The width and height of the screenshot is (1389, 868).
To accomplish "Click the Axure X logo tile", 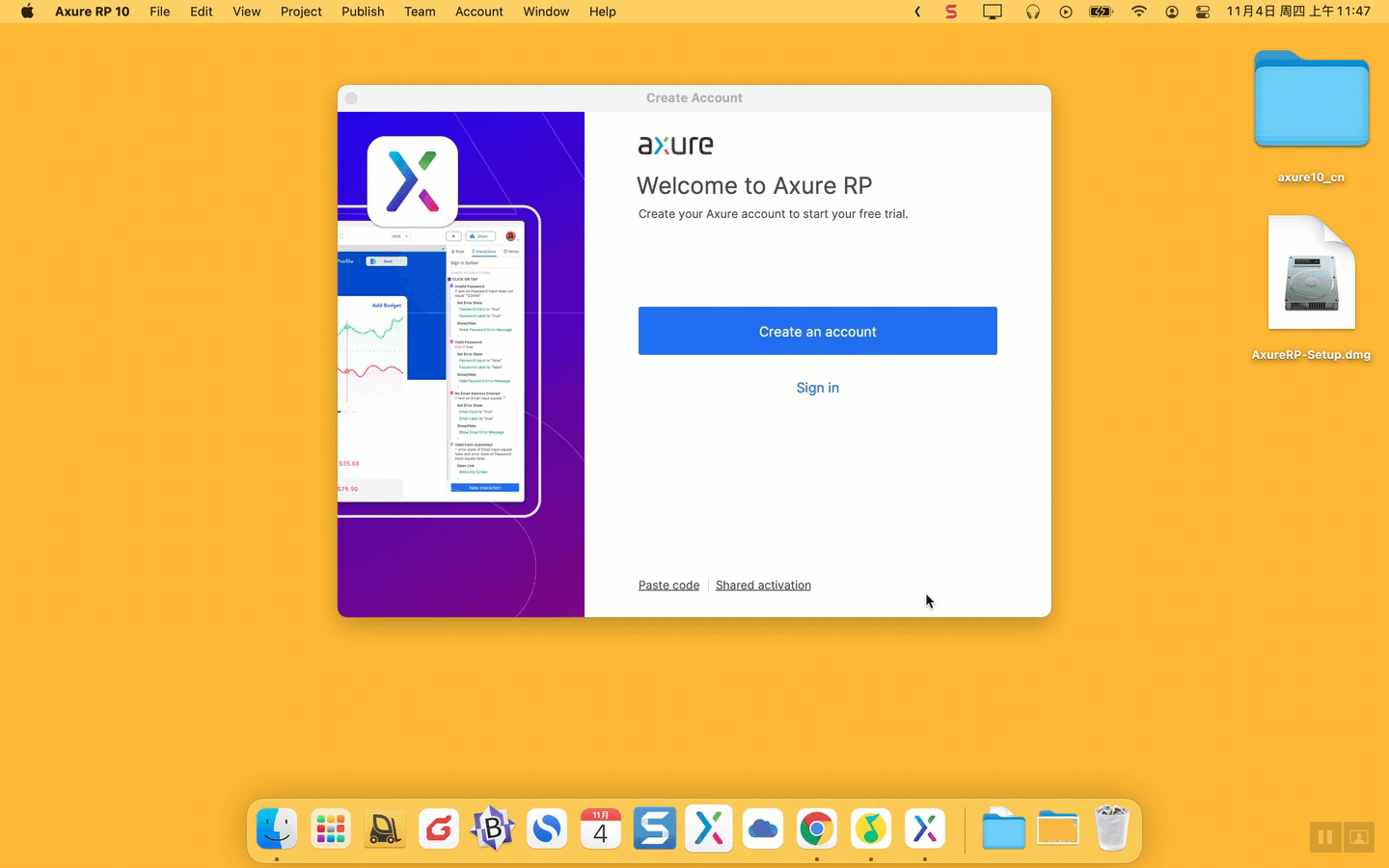I will tap(413, 181).
